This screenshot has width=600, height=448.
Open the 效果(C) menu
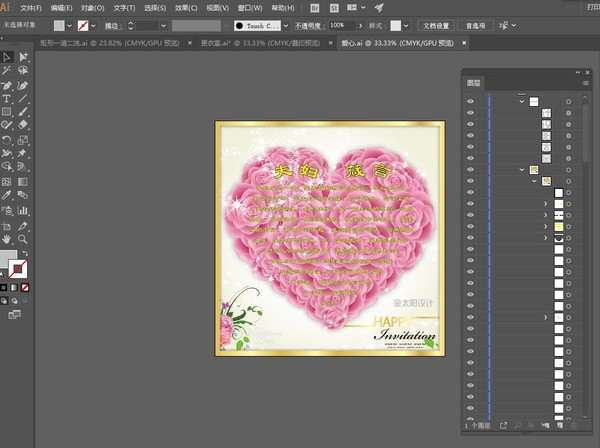pos(186,8)
